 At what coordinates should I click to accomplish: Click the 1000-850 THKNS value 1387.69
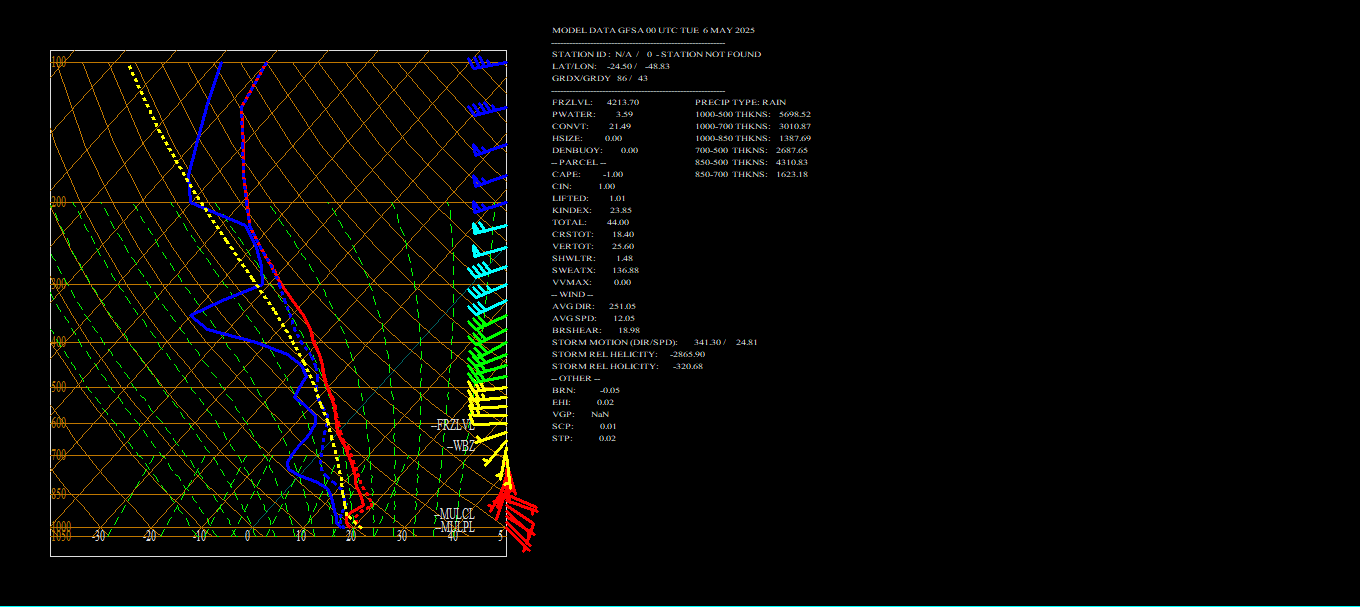click(795, 138)
